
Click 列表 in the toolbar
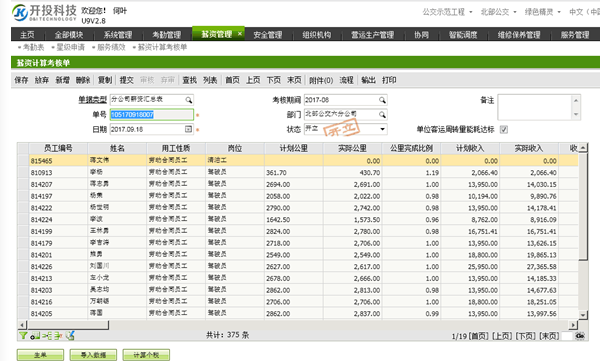(210, 80)
